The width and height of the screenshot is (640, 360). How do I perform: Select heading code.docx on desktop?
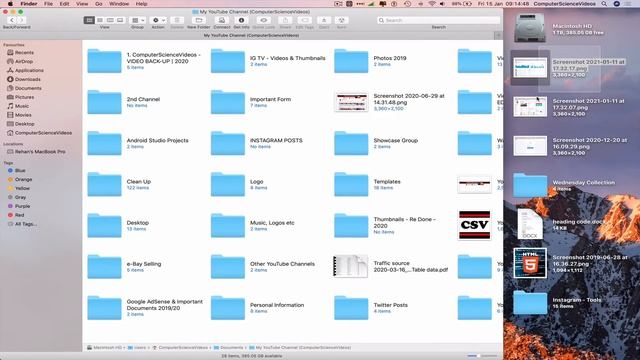coord(530,224)
